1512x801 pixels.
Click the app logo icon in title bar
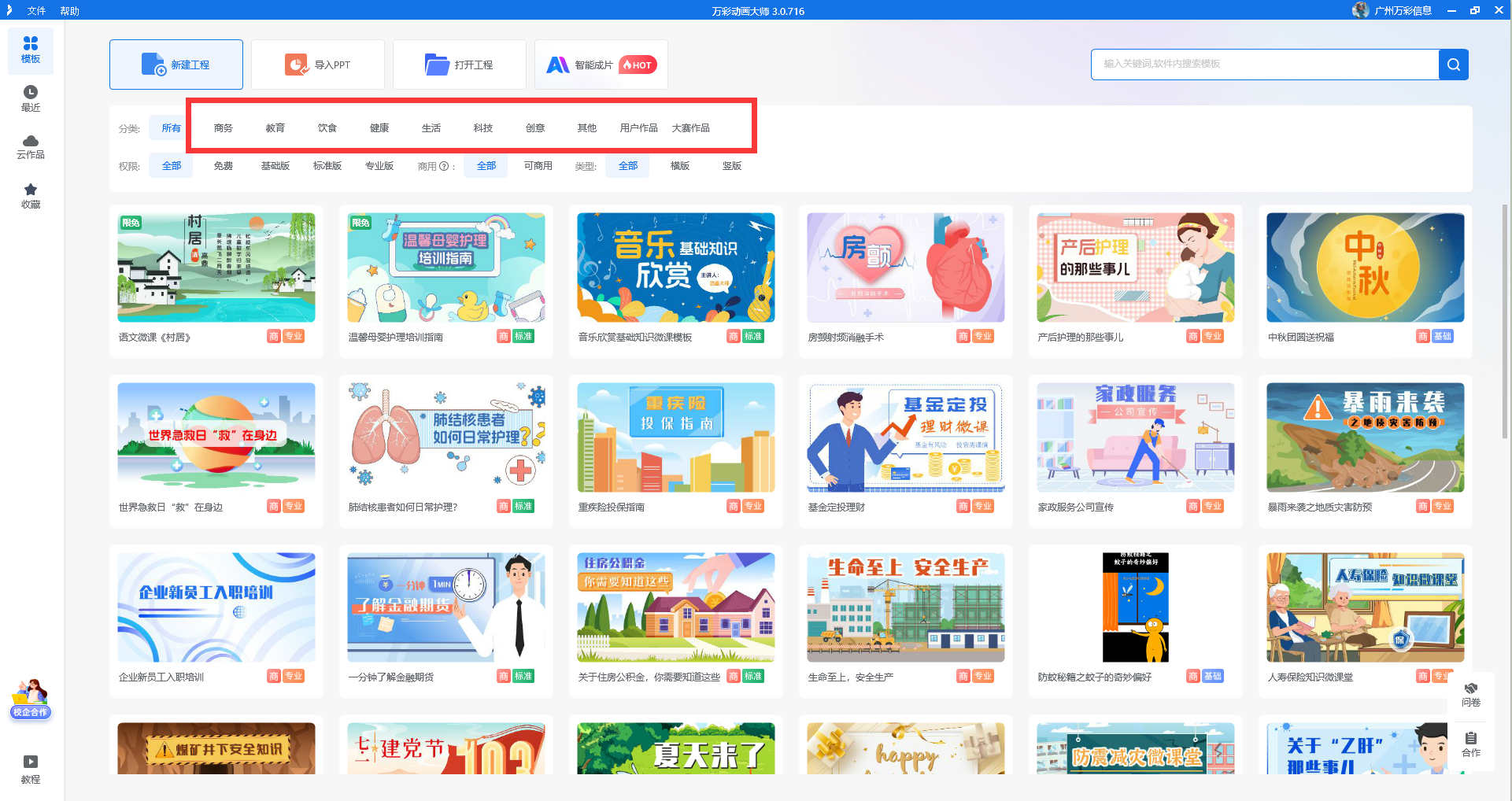pyautogui.click(x=9, y=10)
